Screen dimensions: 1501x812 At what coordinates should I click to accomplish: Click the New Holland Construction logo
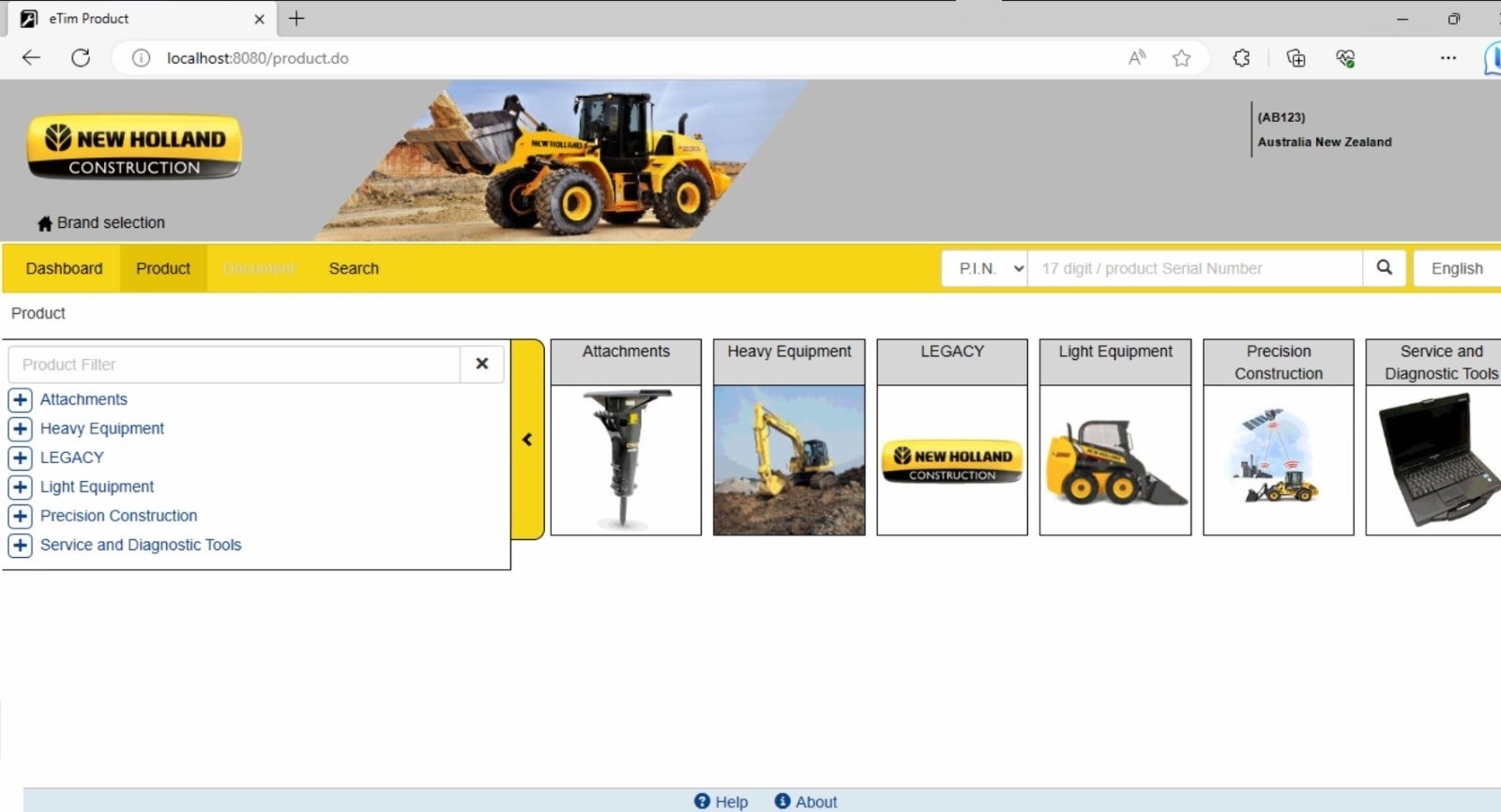tap(134, 146)
